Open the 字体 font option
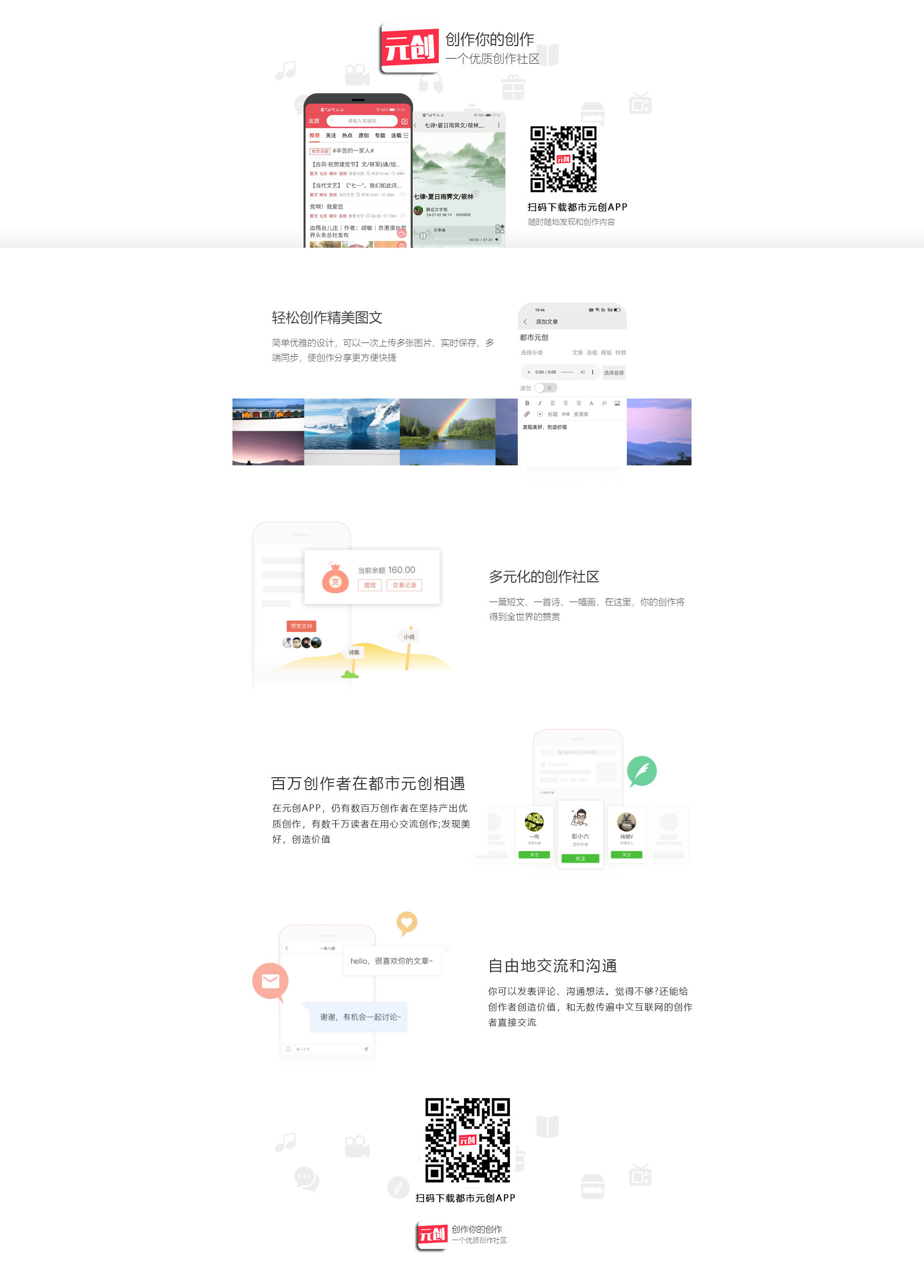 (566, 415)
